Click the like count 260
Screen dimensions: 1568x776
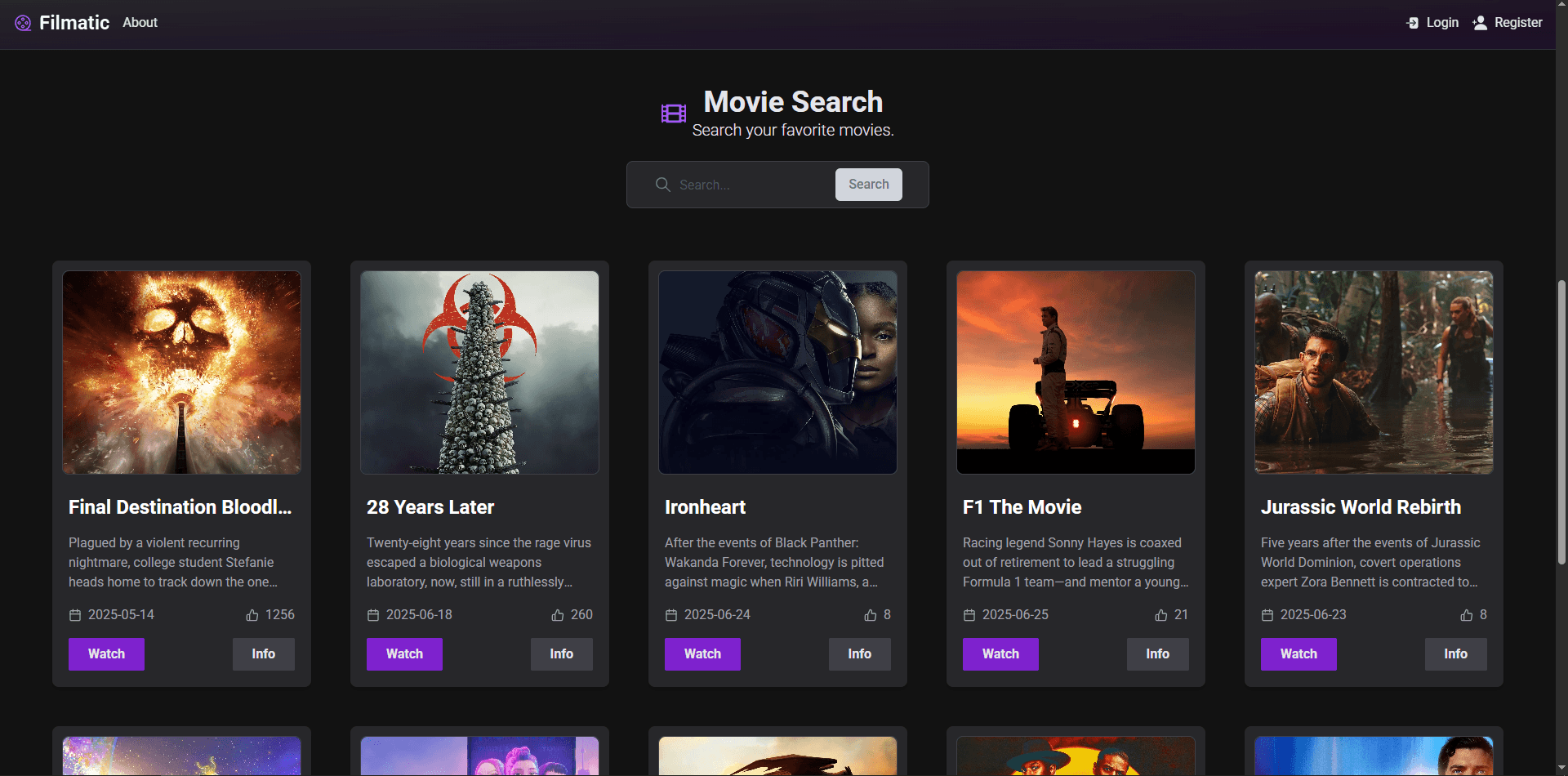[581, 615]
